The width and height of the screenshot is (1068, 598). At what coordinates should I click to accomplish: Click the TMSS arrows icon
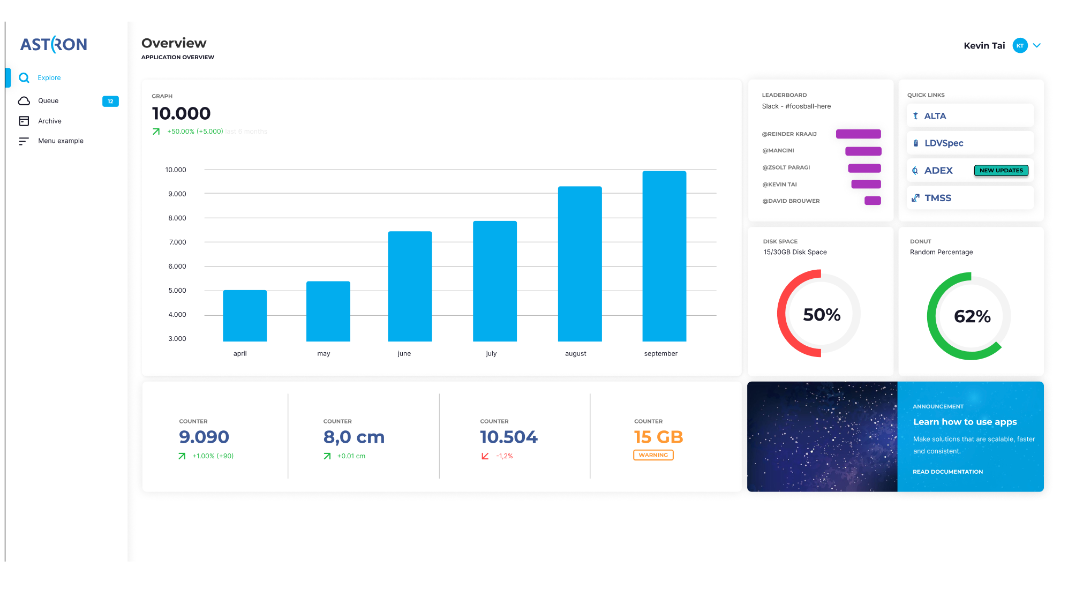pos(915,198)
